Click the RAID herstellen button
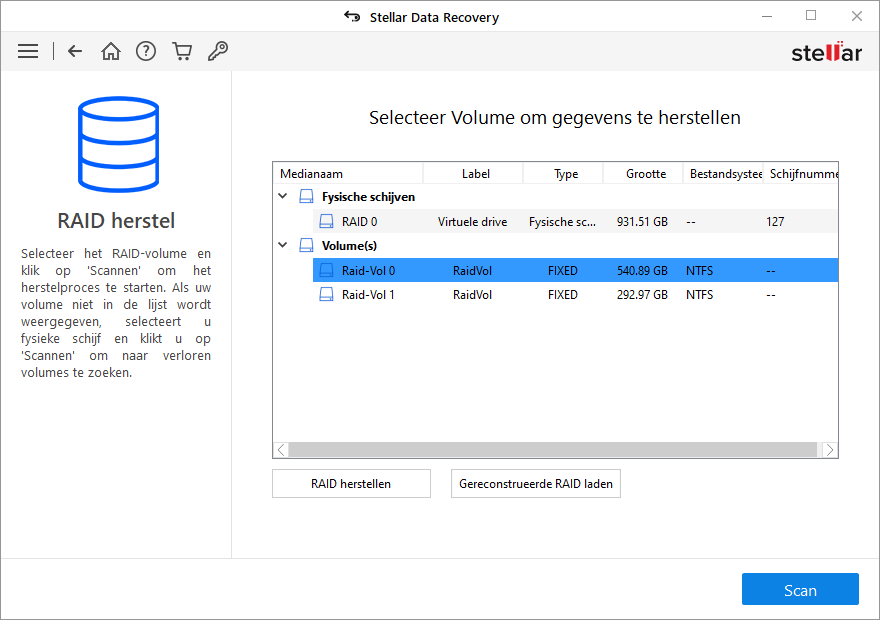 (x=351, y=484)
